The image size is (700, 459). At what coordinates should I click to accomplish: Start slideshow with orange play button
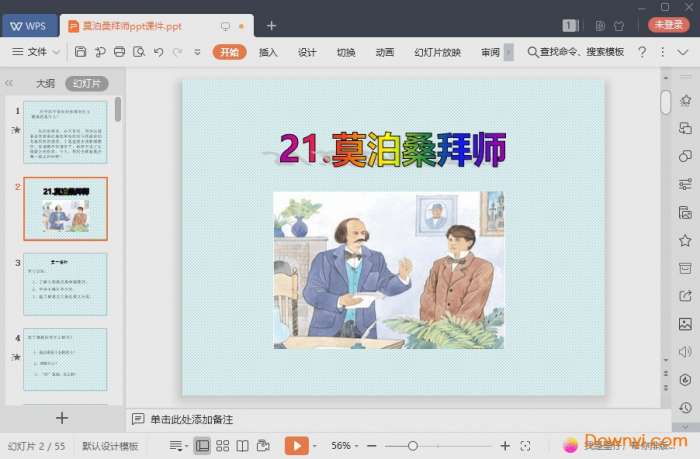click(297, 446)
